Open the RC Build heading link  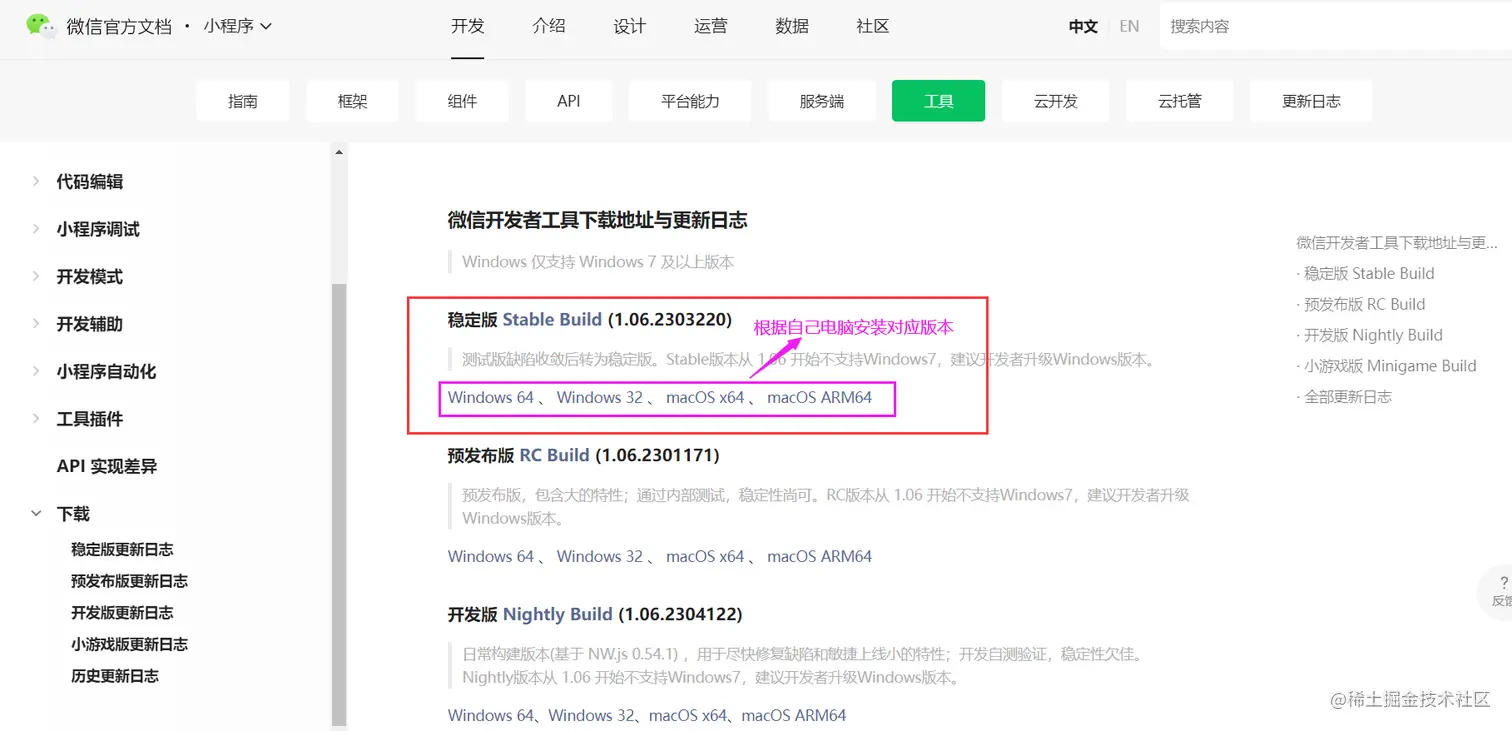point(554,455)
